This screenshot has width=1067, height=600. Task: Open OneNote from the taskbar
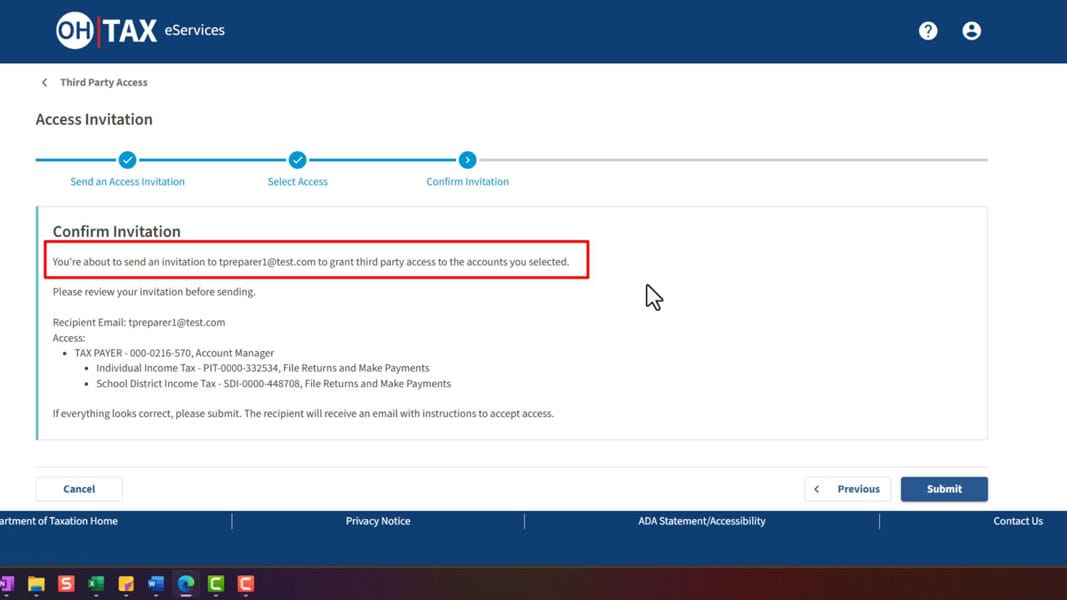[x=7, y=584]
